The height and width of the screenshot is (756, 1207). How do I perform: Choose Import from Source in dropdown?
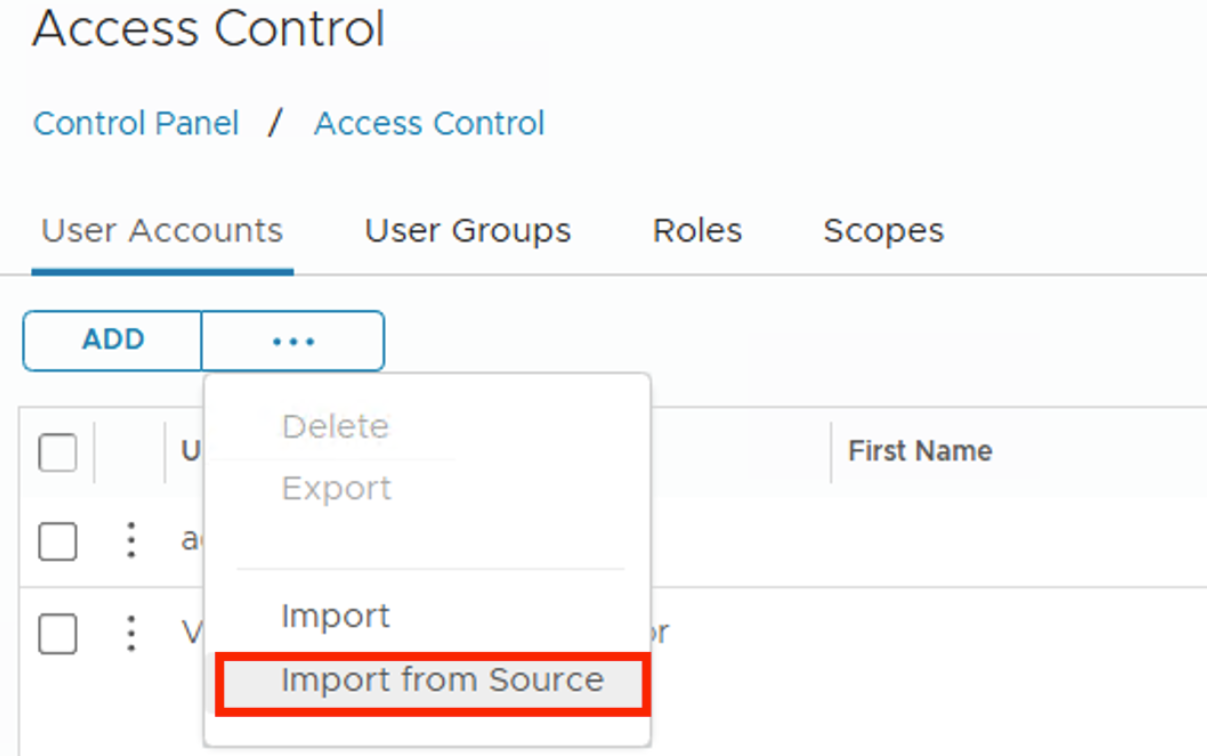[442, 680]
